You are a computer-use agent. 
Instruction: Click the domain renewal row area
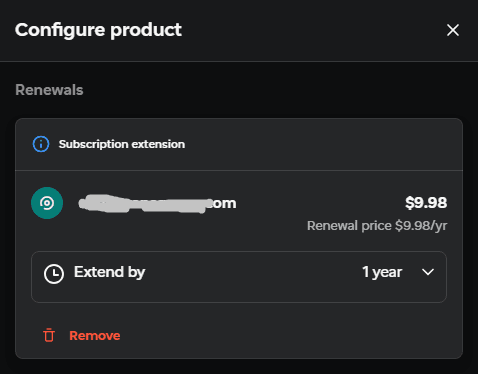pos(239,210)
